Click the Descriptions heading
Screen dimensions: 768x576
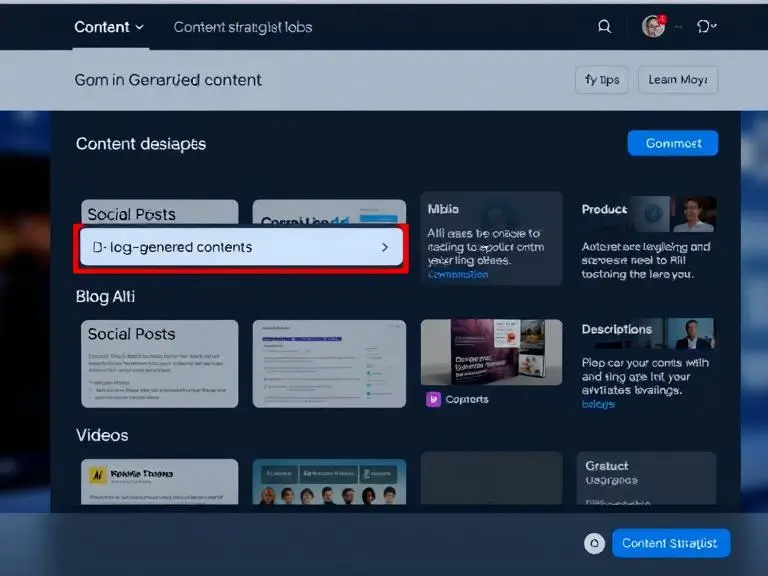coord(617,330)
